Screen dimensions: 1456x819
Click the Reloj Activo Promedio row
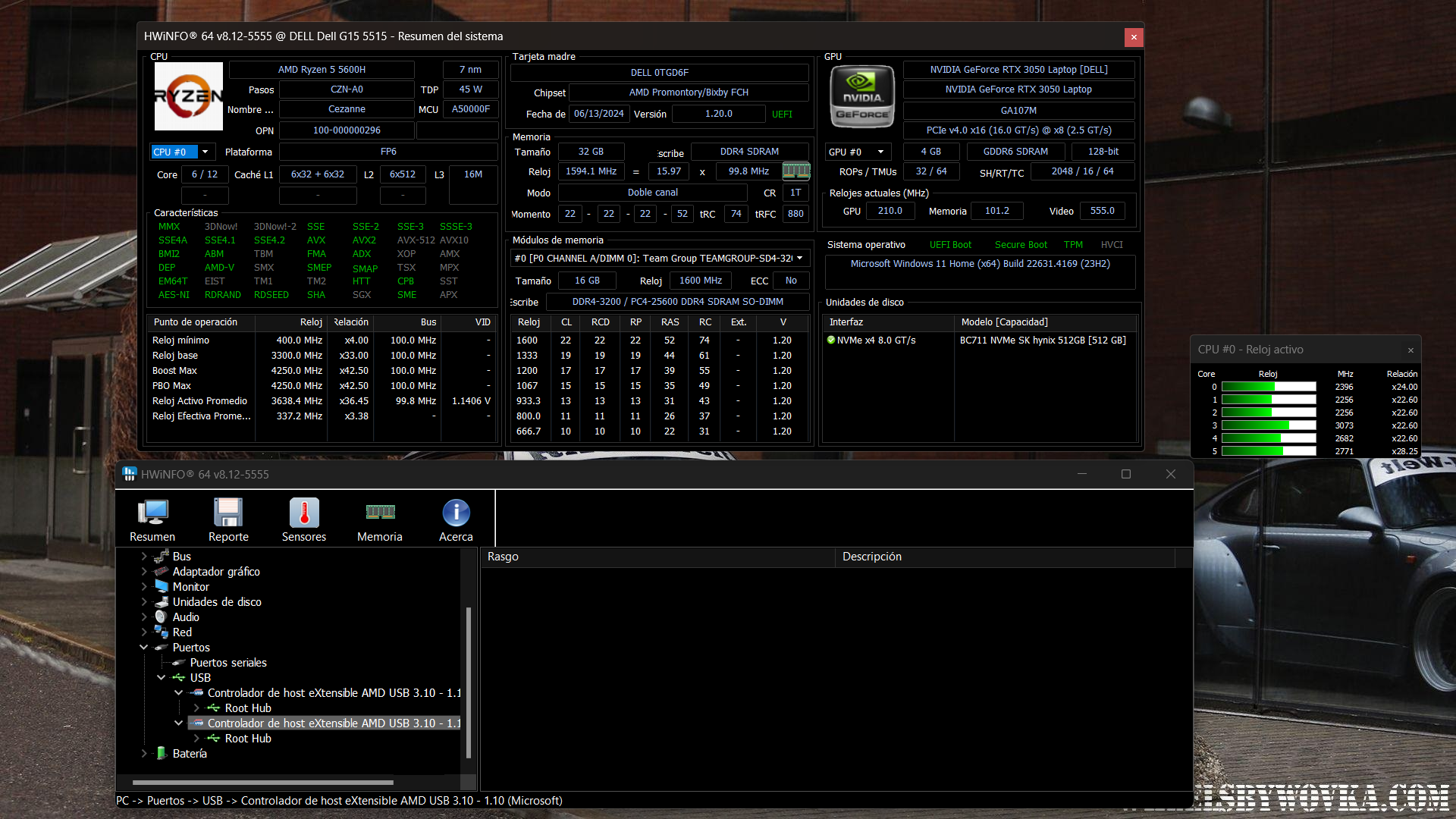tap(322, 401)
